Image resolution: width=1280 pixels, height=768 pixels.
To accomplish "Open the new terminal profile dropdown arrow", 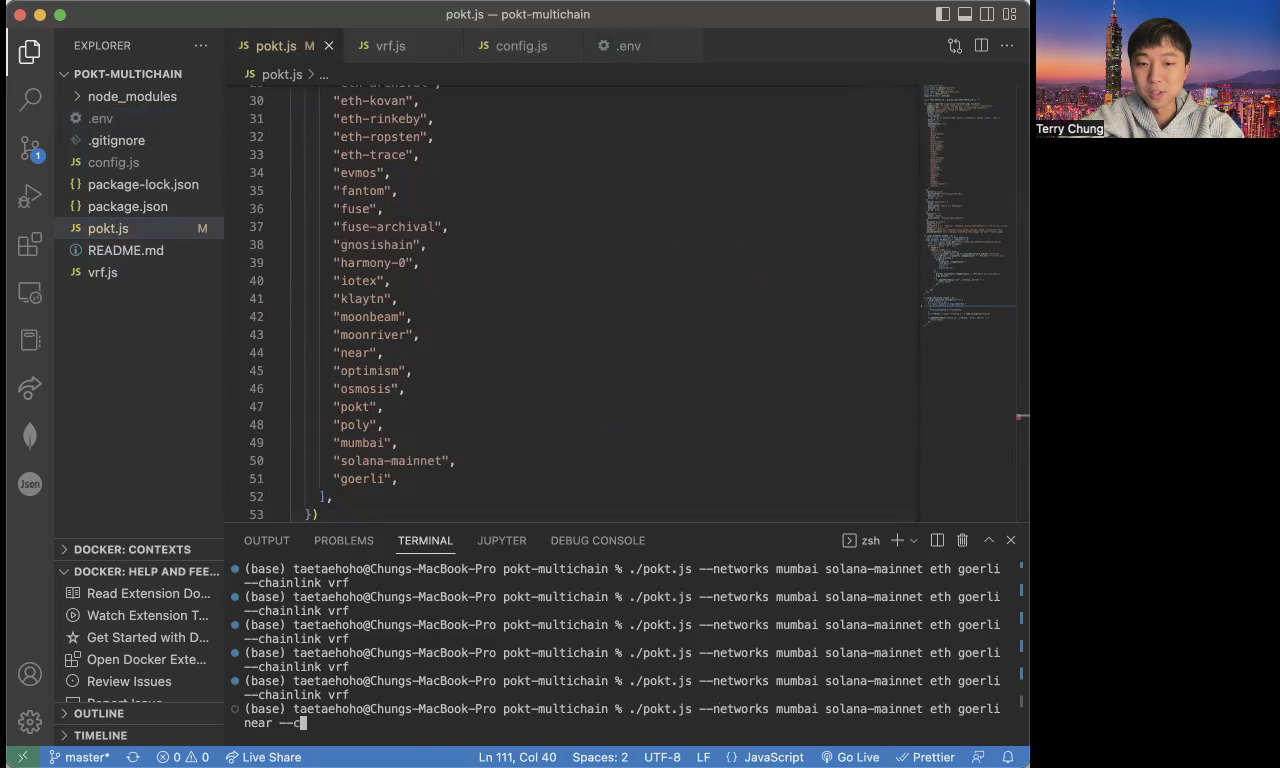I will (913, 540).
